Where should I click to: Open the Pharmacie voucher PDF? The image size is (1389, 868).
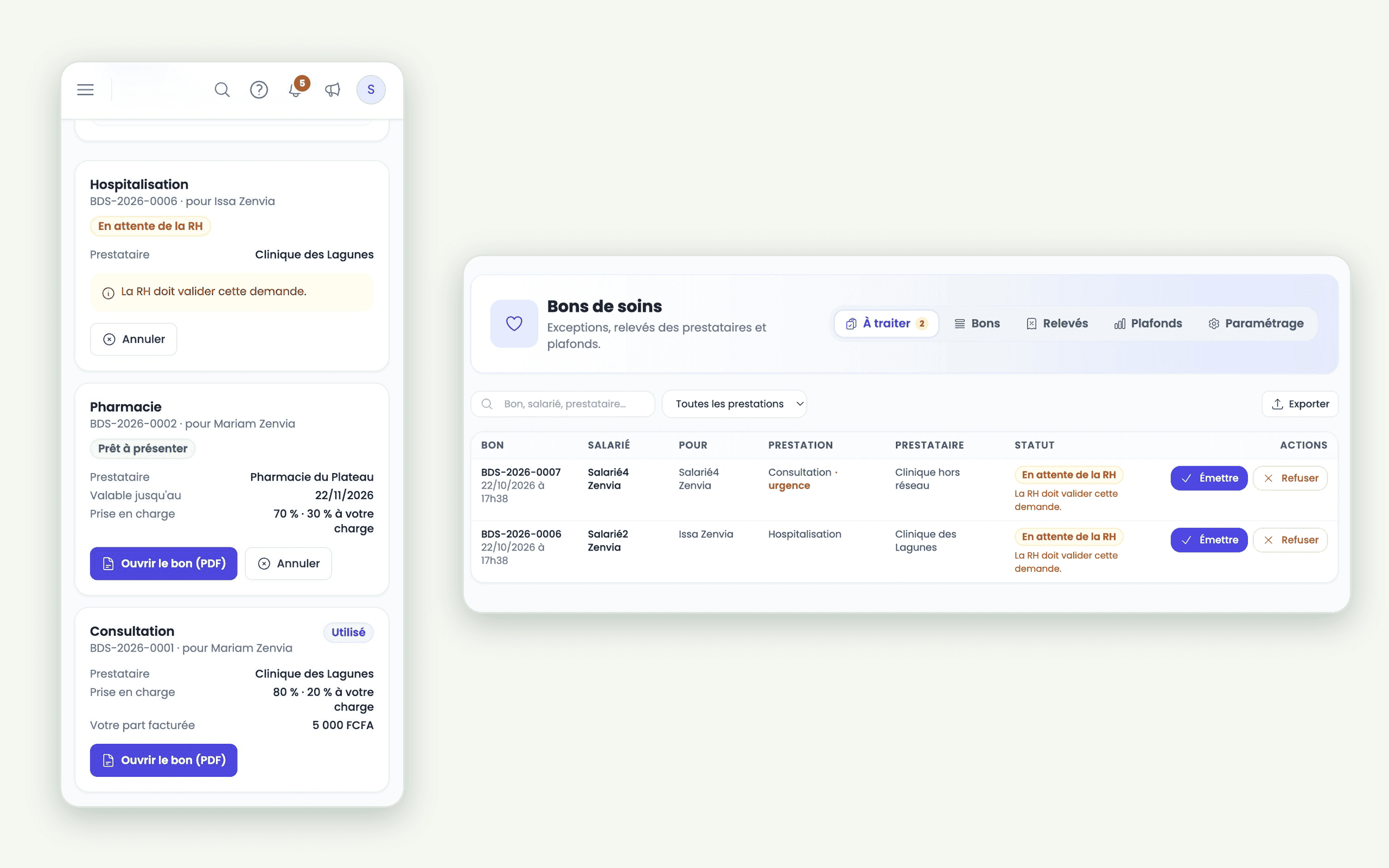point(163,563)
